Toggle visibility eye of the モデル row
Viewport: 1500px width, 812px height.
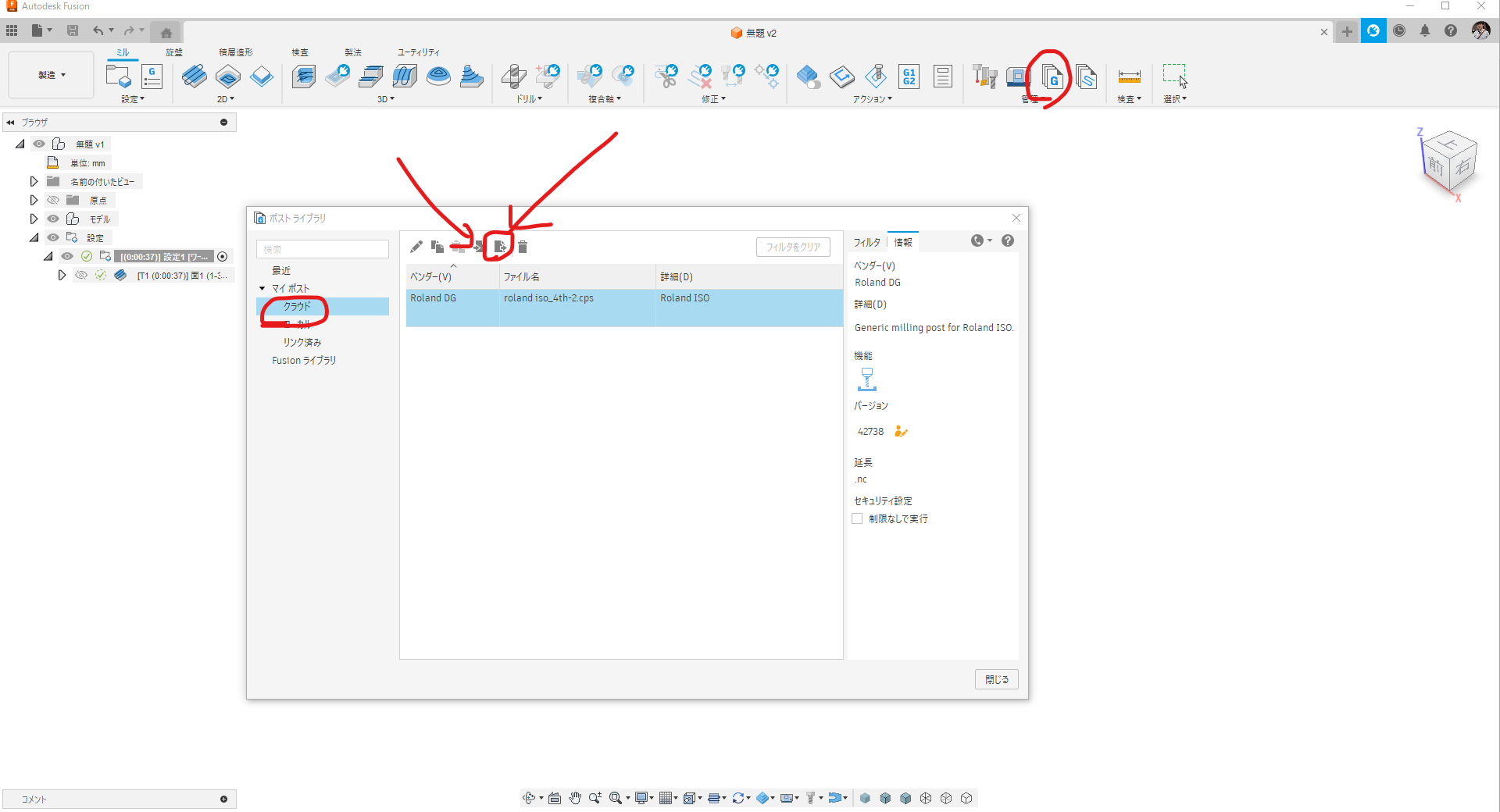(x=53, y=219)
